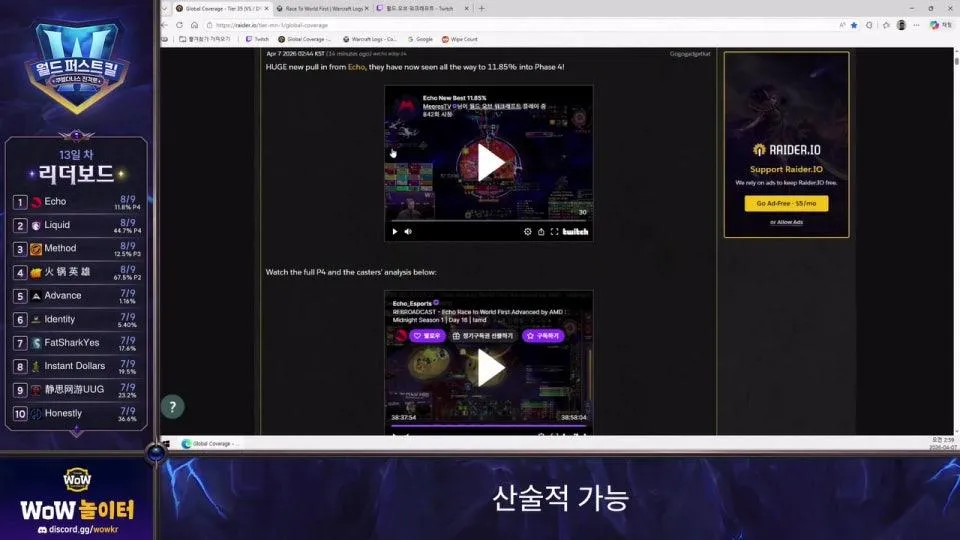Image resolution: width=960 pixels, height=540 pixels.
Task: Click discord.gg/wowkr link text
Action: click(83, 529)
